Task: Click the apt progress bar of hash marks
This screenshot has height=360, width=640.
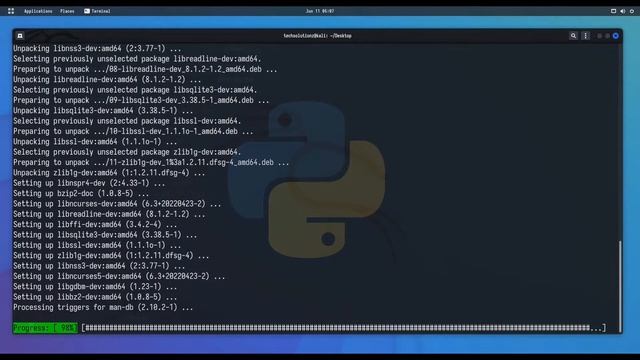Action: (344, 328)
